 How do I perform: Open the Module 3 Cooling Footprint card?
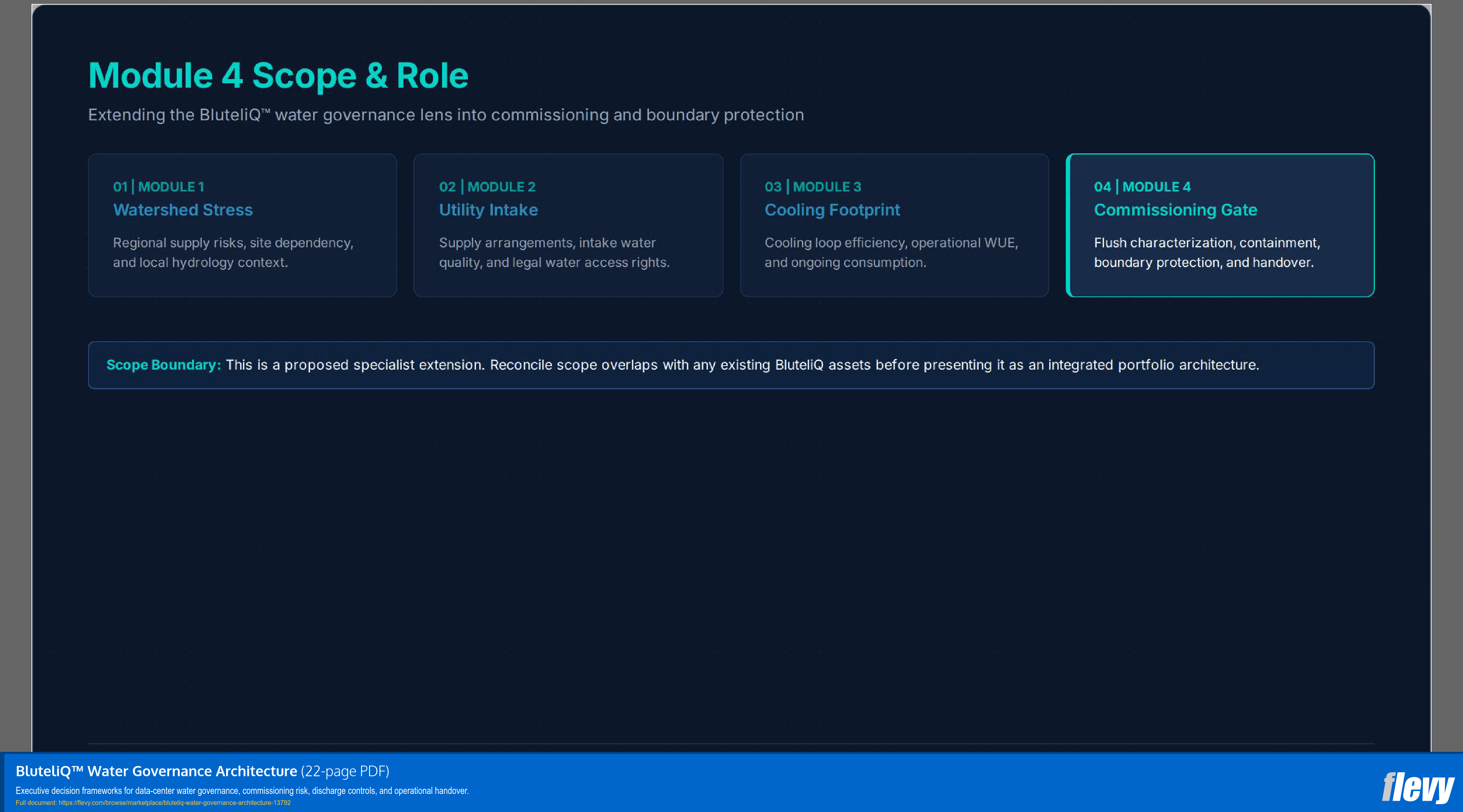[894, 225]
